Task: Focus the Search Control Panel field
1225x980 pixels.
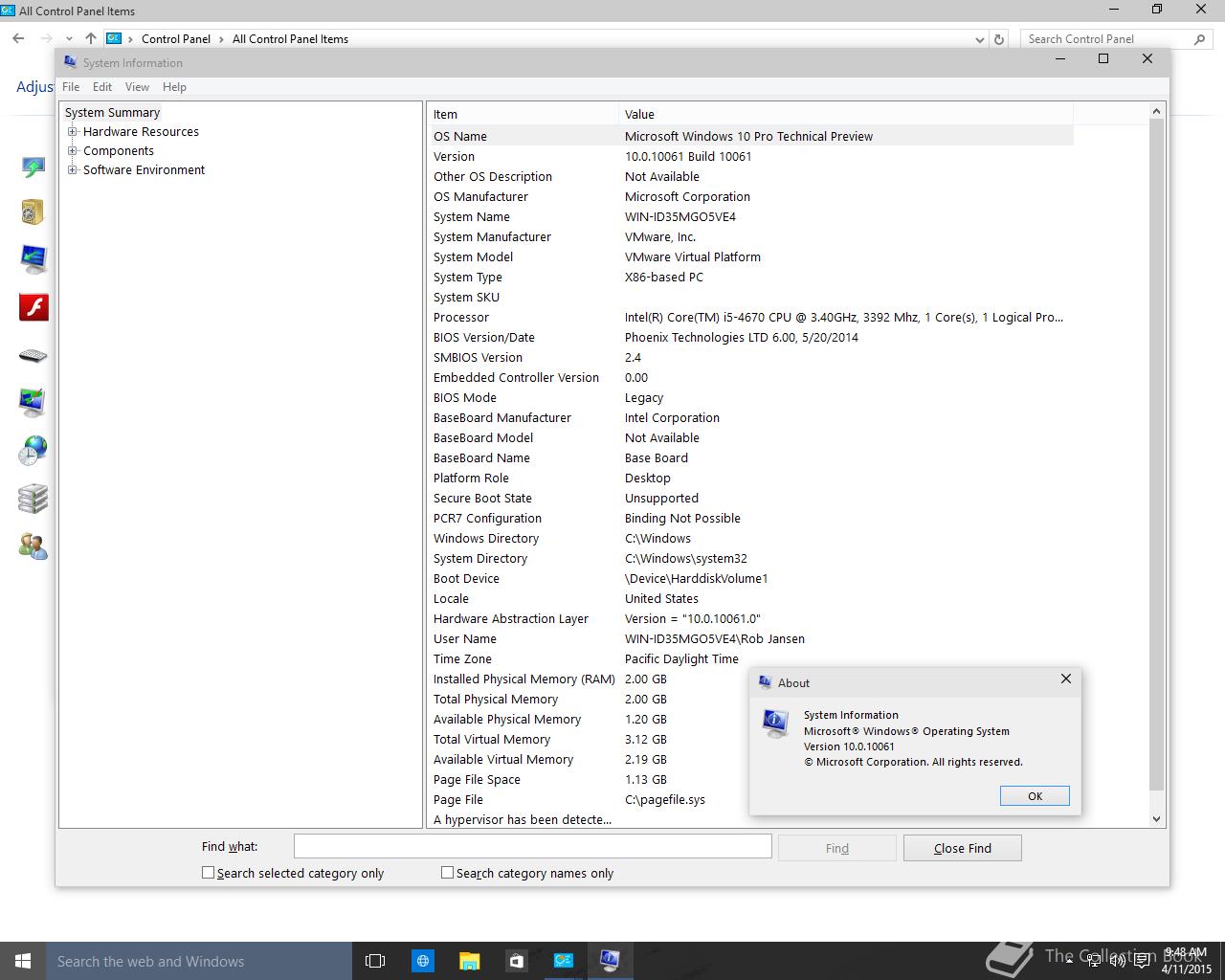Action: click(x=1105, y=39)
